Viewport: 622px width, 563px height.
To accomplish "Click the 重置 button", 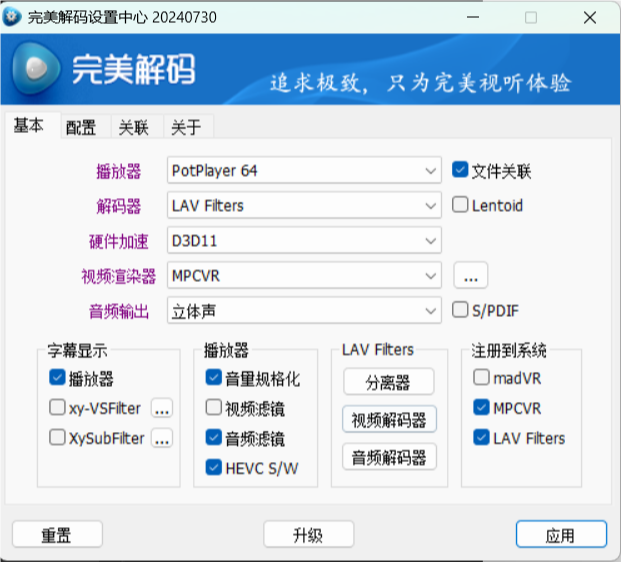I will click(x=57, y=535).
